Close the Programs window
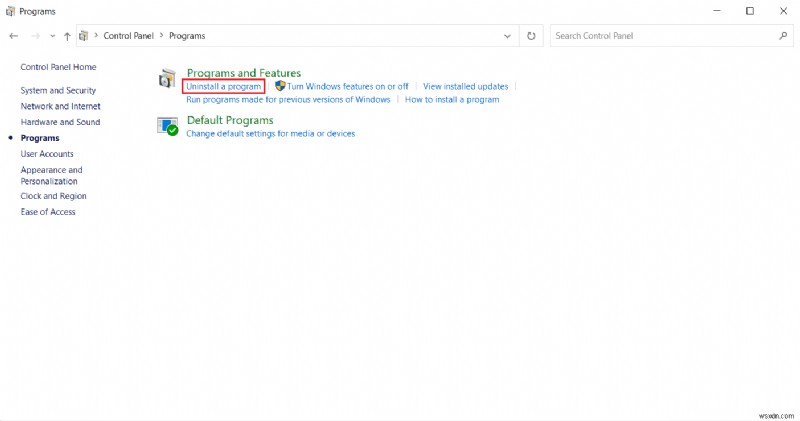The image size is (800, 421). [783, 11]
